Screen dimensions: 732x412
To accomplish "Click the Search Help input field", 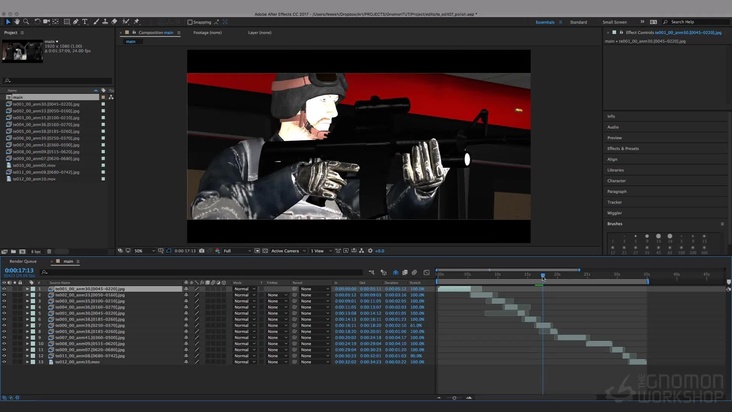I will (x=695, y=21).
